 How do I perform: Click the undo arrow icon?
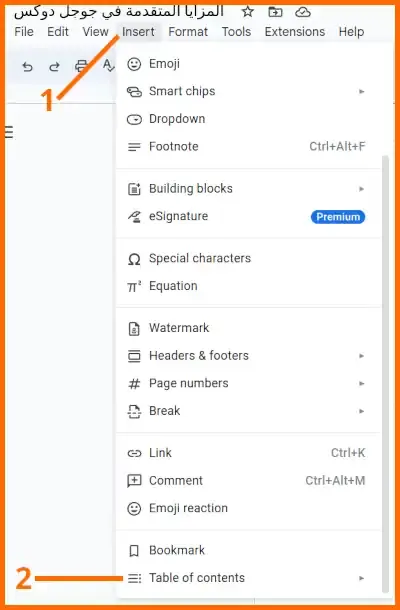(27, 67)
